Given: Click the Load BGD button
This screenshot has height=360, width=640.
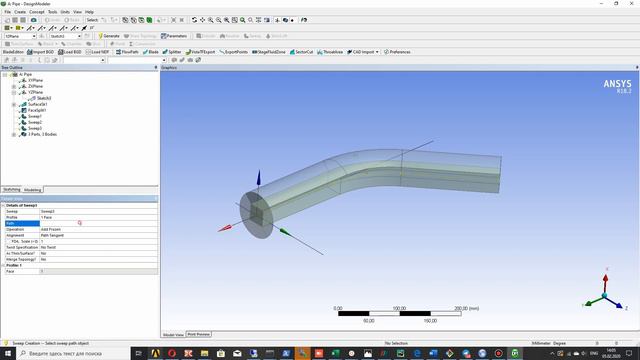Looking at the screenshot, I should (x=70, y=52).
